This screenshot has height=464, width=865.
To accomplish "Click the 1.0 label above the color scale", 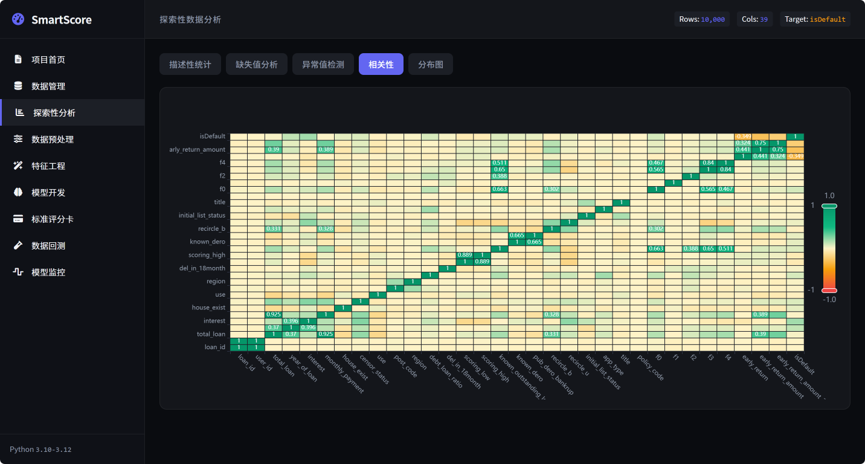I will point(829,195).
